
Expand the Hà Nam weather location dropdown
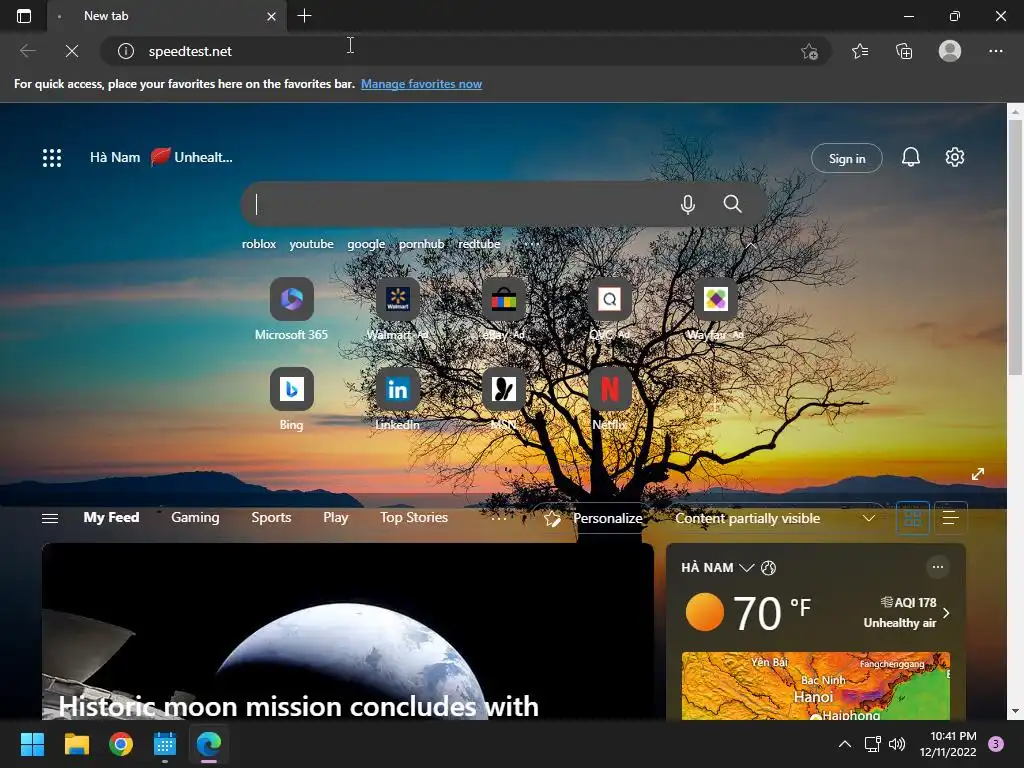click(746, 568)
